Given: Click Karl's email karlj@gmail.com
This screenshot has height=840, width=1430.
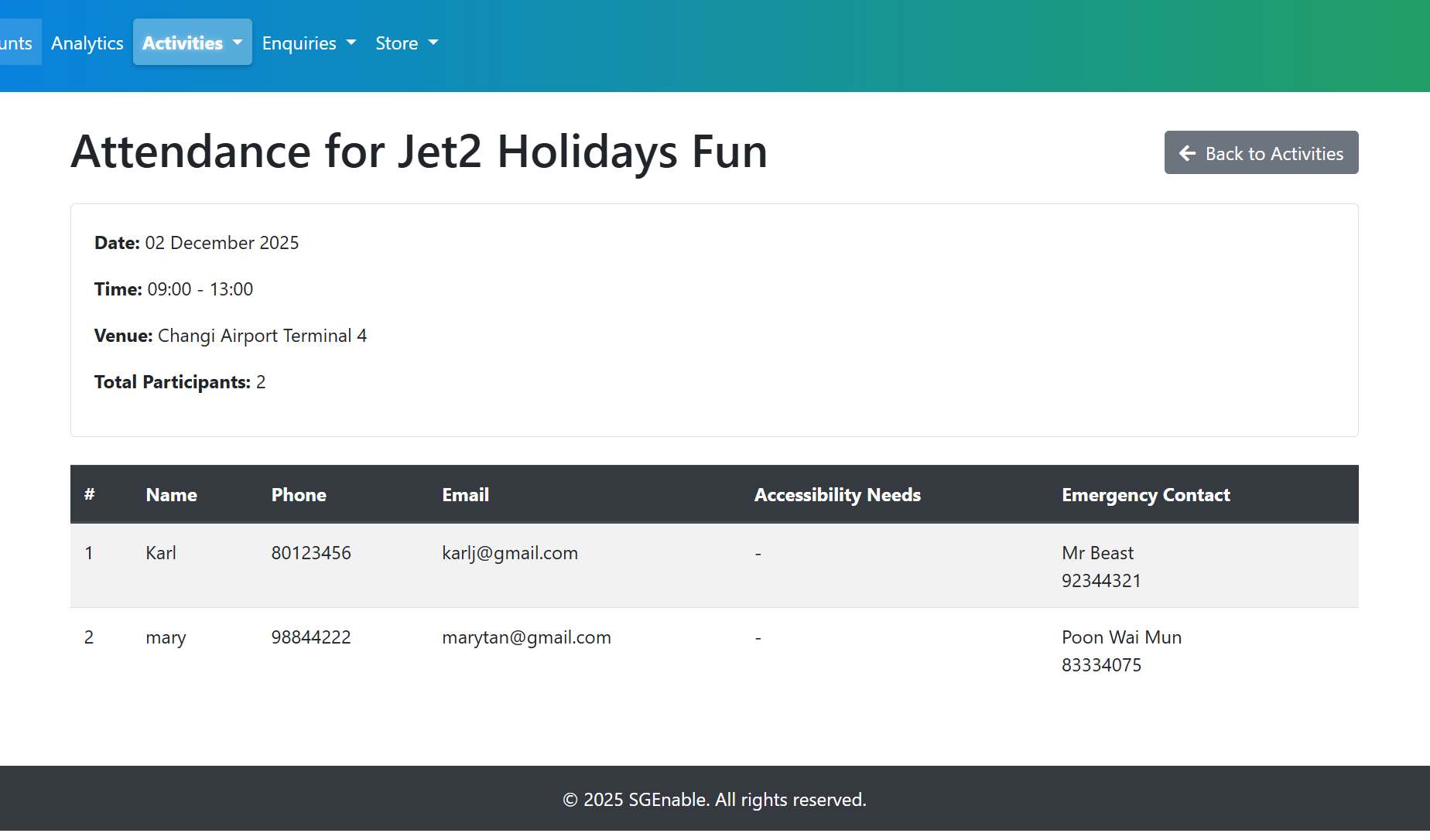Looking at the screenshot, I should tap(510, 553).
